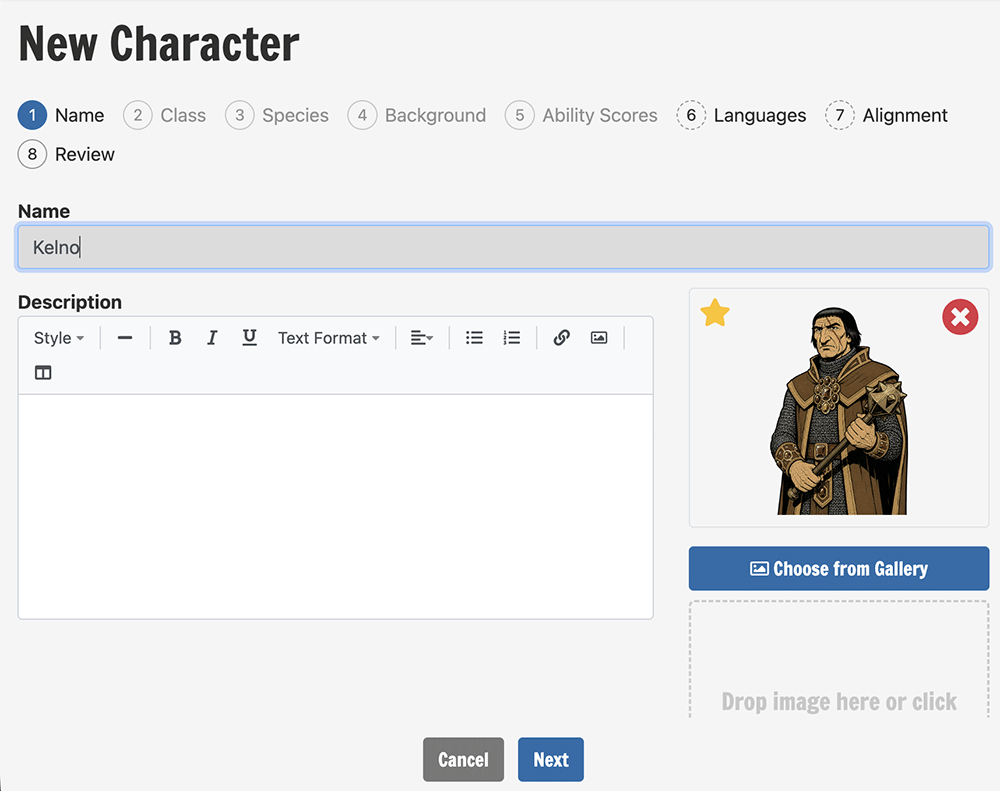Jump to the Review step

[x=66, y=154]
